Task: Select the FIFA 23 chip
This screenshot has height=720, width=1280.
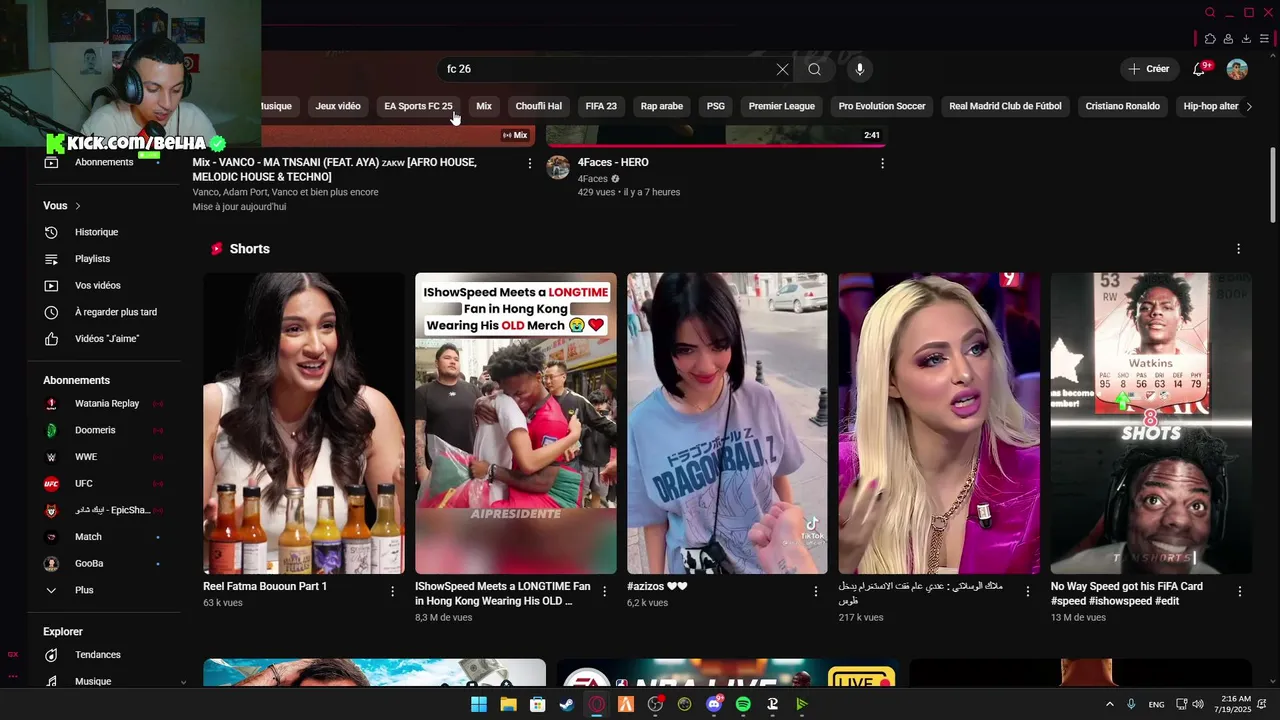Action: coord(601,106)
